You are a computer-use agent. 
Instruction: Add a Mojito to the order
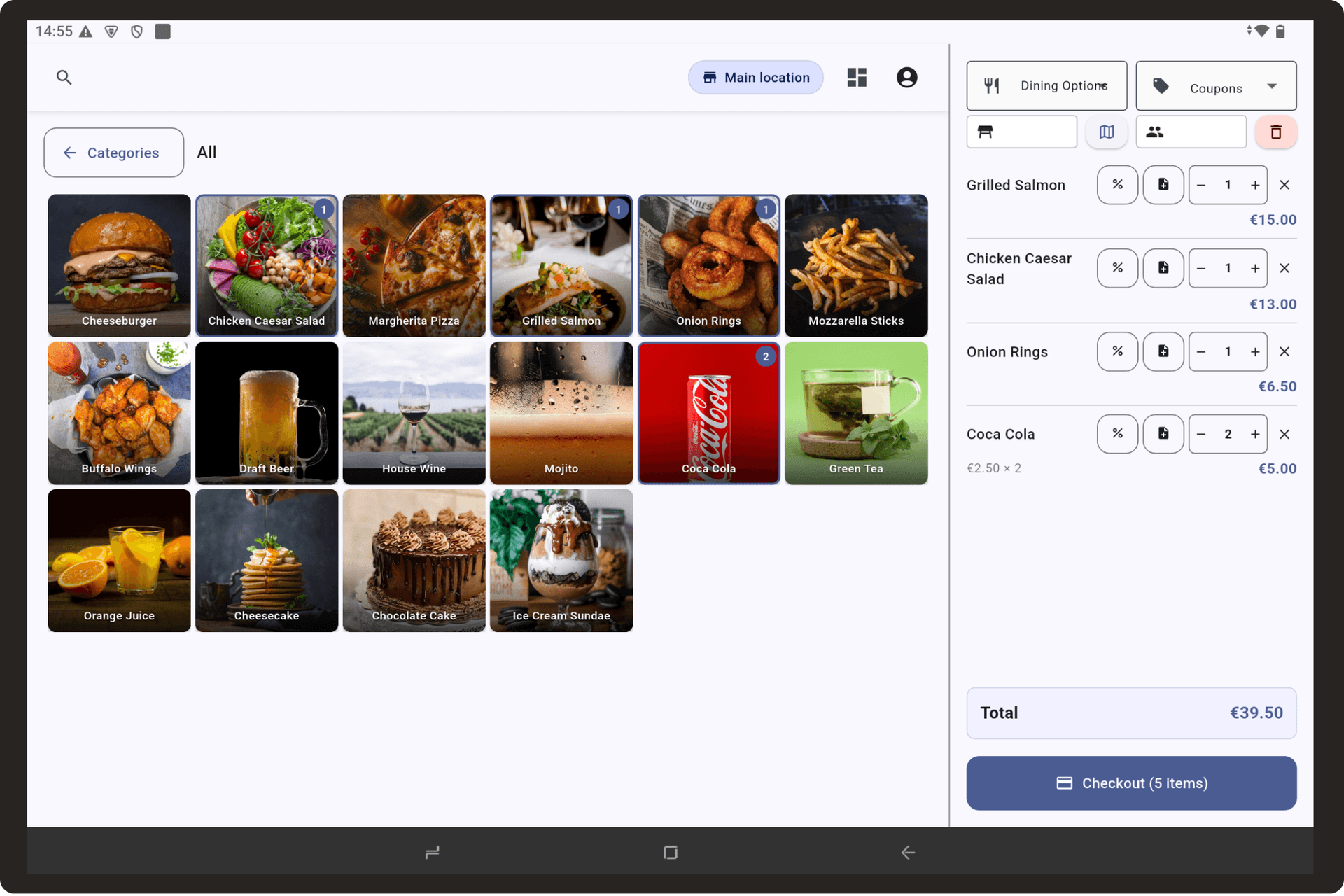coord(561,413)
